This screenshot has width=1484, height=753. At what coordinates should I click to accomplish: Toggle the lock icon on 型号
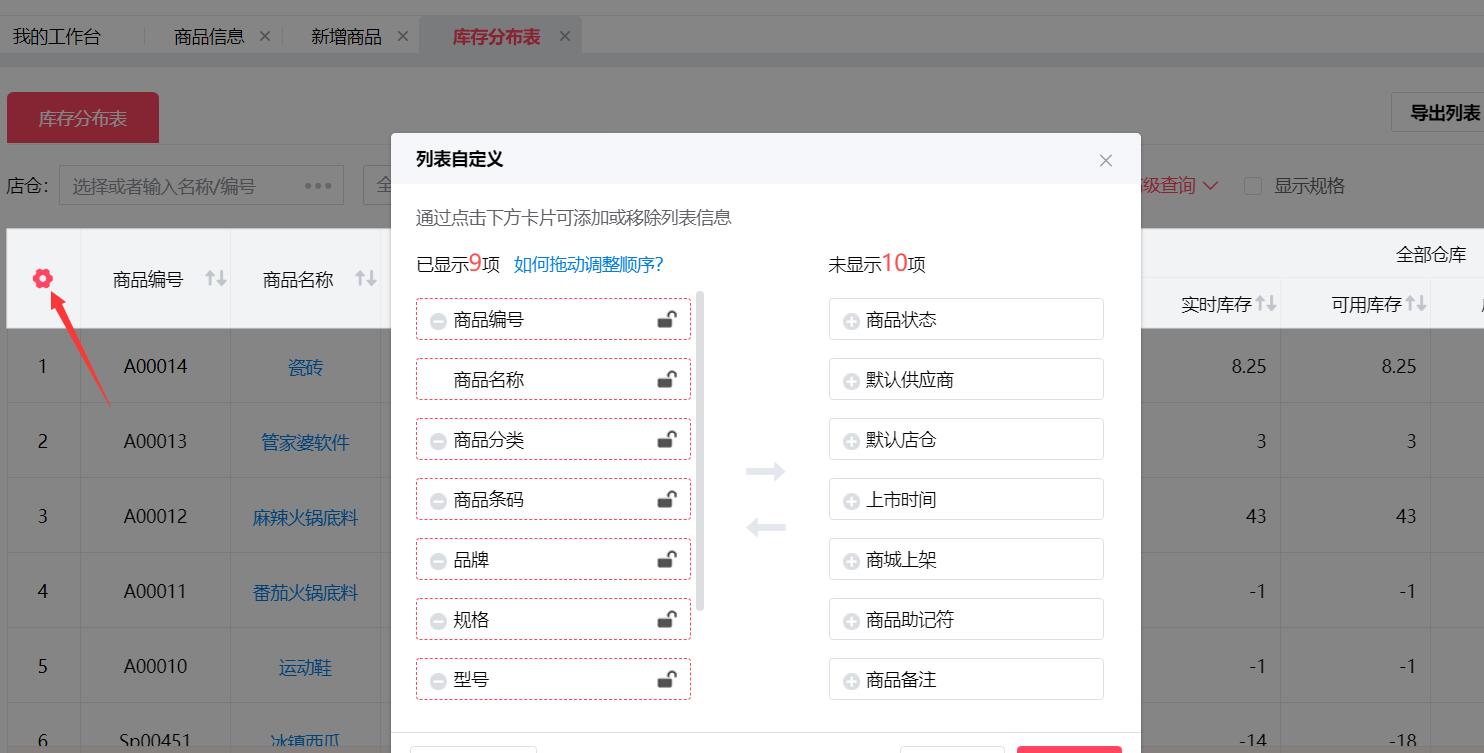pos(666,679)
